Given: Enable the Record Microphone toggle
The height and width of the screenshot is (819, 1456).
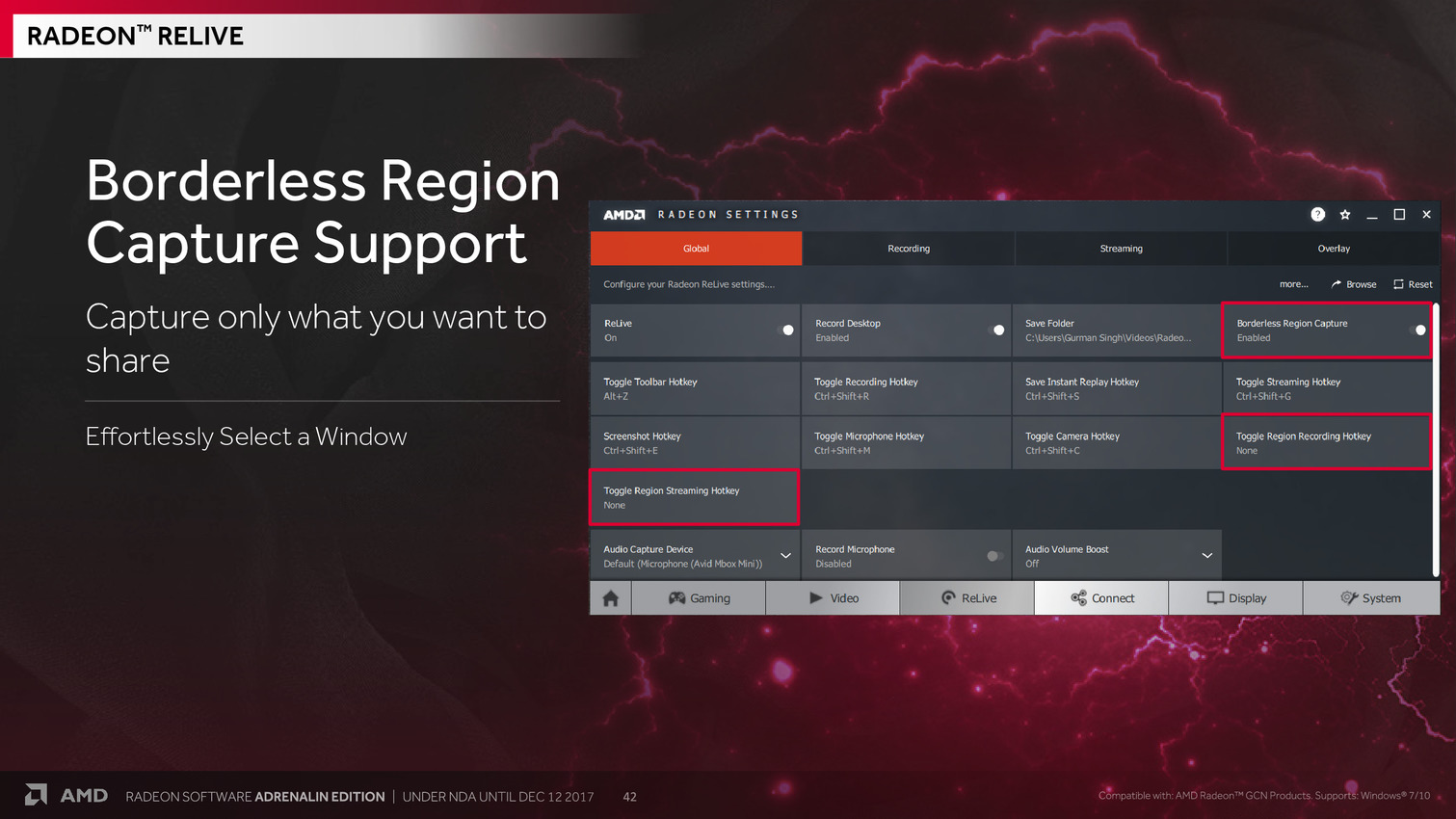Looking at the screenshot, I should (994, 556).
